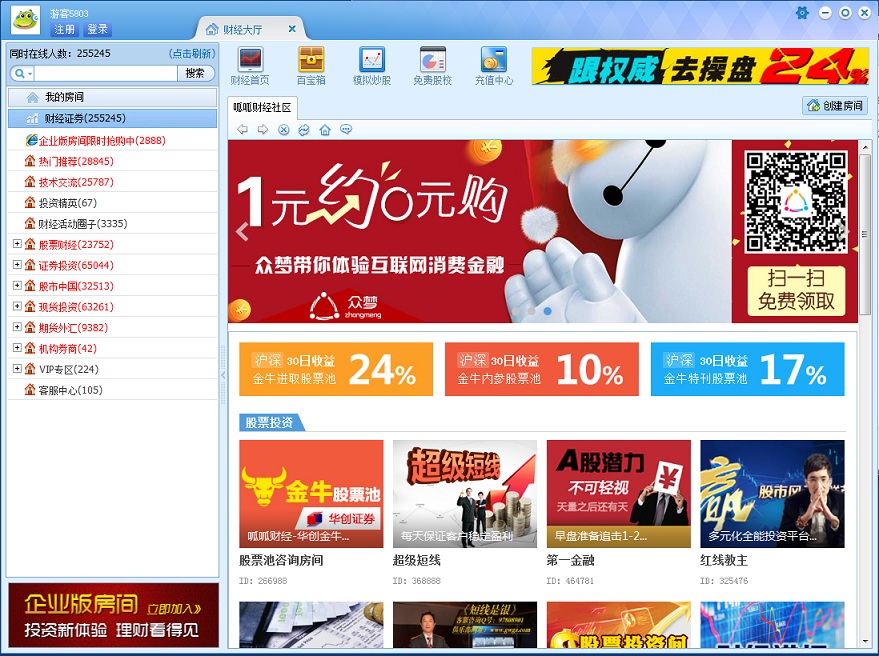This screenshot has height=656, width=879.
Task: Click the back arrow in the community toolbar
Action: (x=241, y=129)
